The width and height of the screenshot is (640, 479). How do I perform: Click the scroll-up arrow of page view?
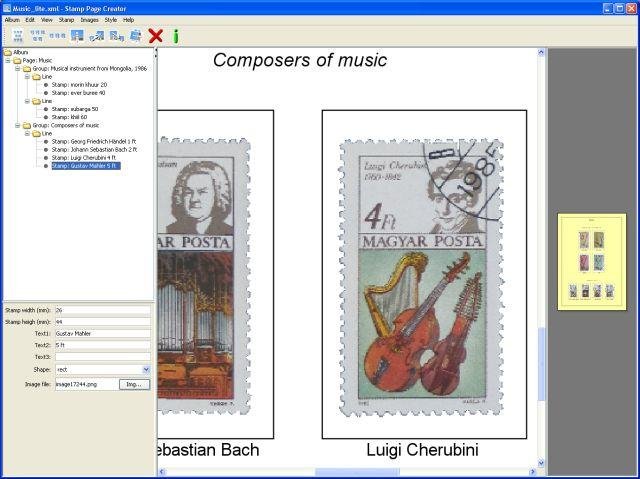coord(541,52)
